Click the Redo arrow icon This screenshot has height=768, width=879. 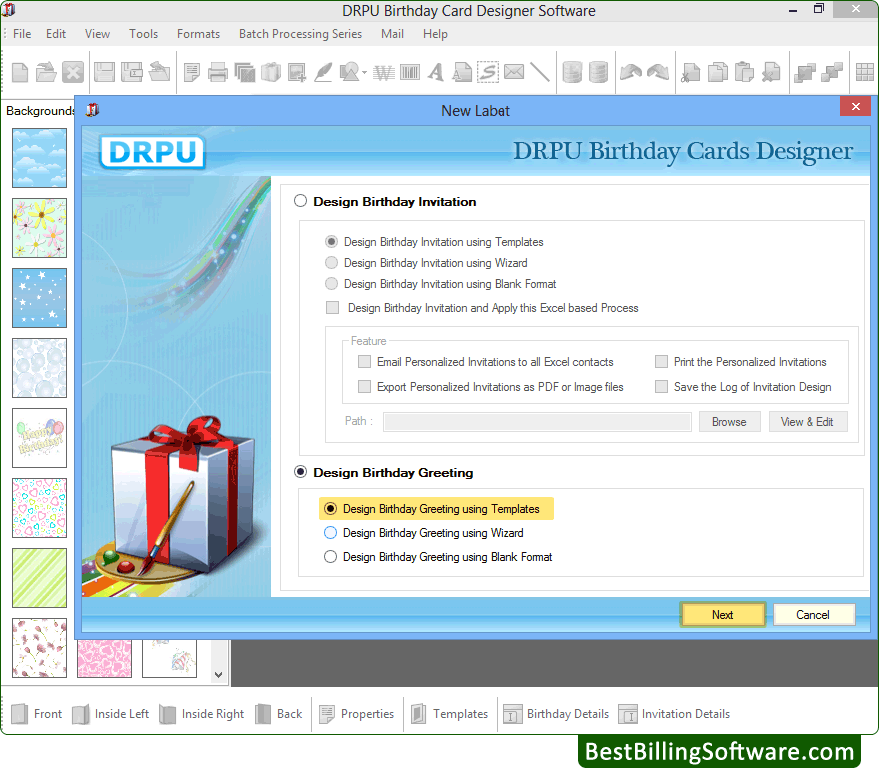(x=658, y=72)
